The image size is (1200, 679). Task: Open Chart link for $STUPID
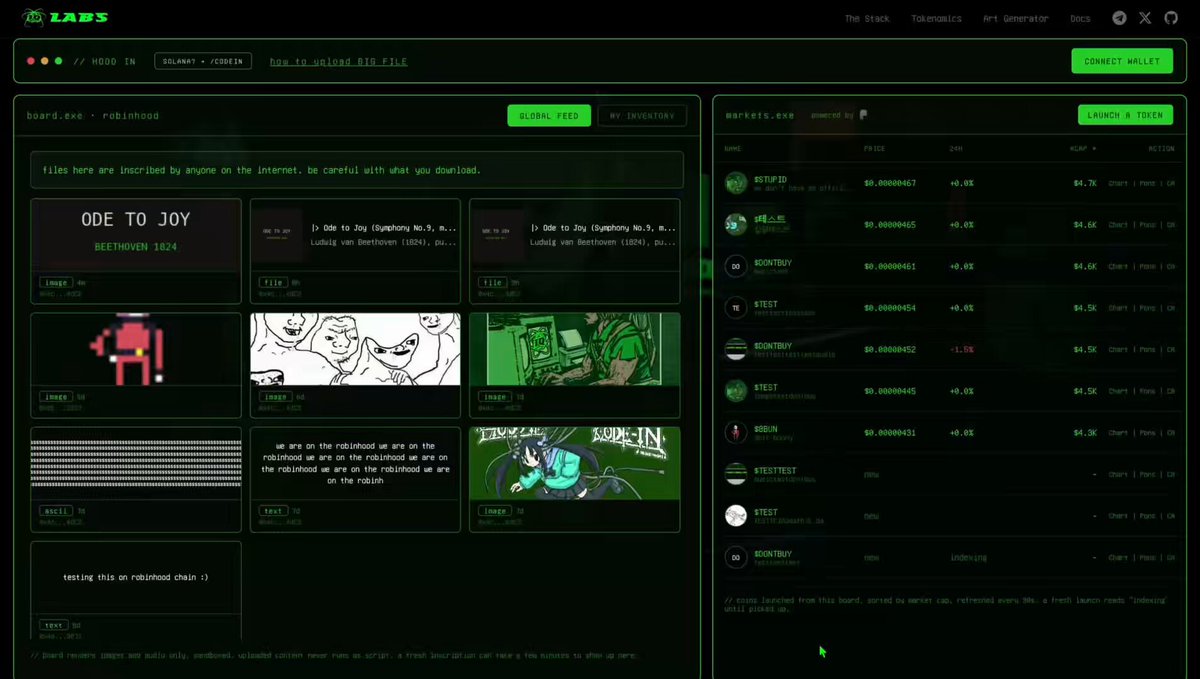(x=1118, y=183)
